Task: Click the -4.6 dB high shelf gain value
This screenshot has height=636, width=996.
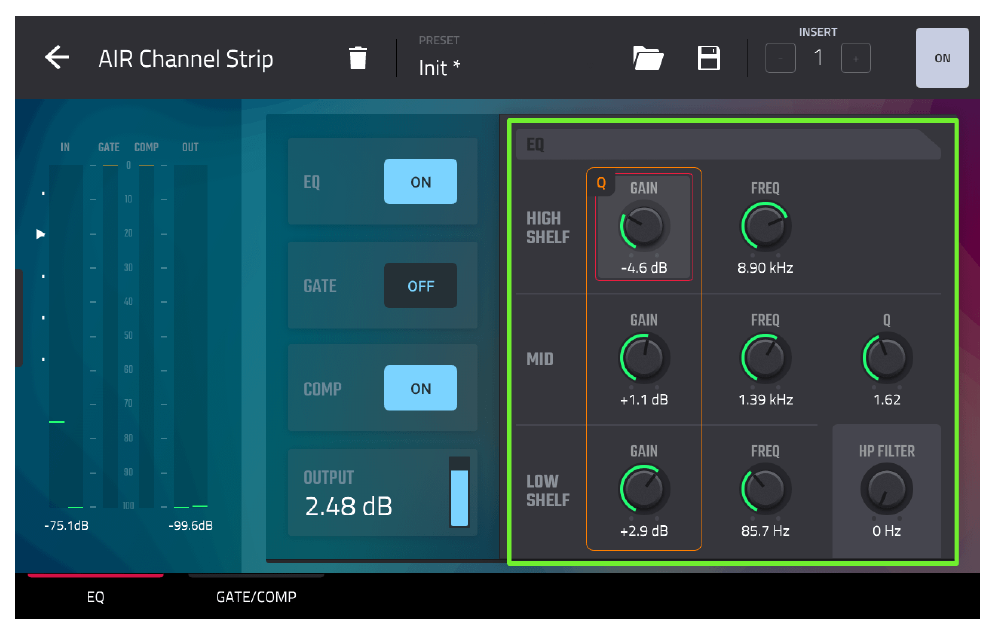Action: tap(644, 268)
